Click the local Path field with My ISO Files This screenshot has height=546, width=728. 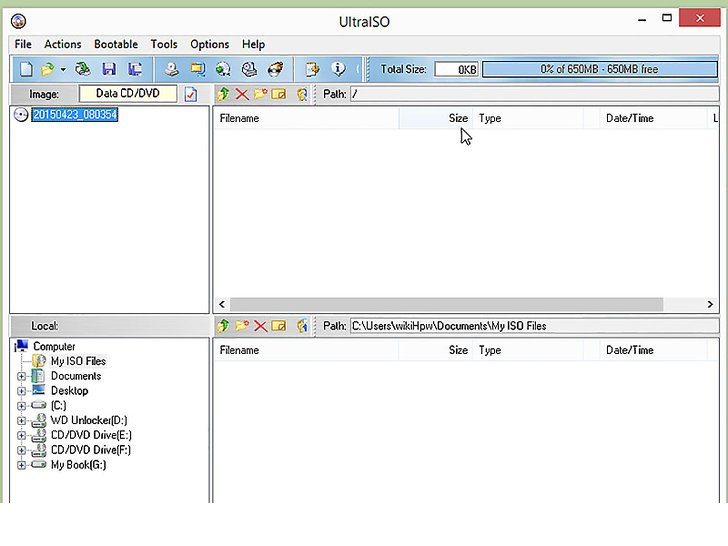pos(534,326)
